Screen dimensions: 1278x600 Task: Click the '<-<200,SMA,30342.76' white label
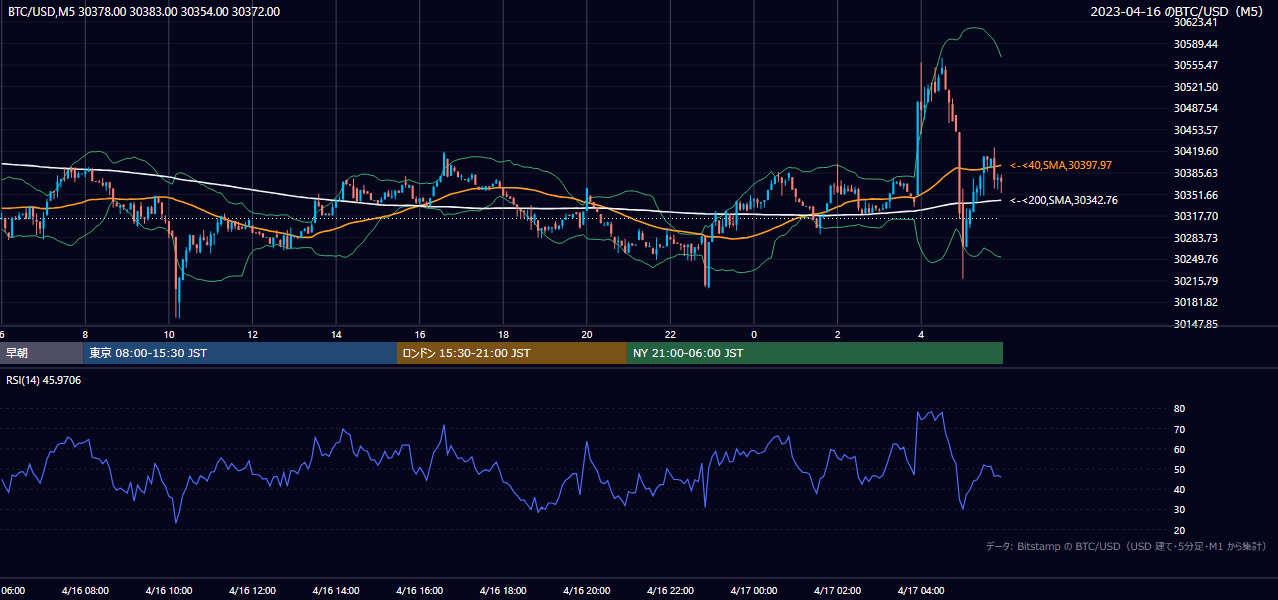[x=1064, y=200]
